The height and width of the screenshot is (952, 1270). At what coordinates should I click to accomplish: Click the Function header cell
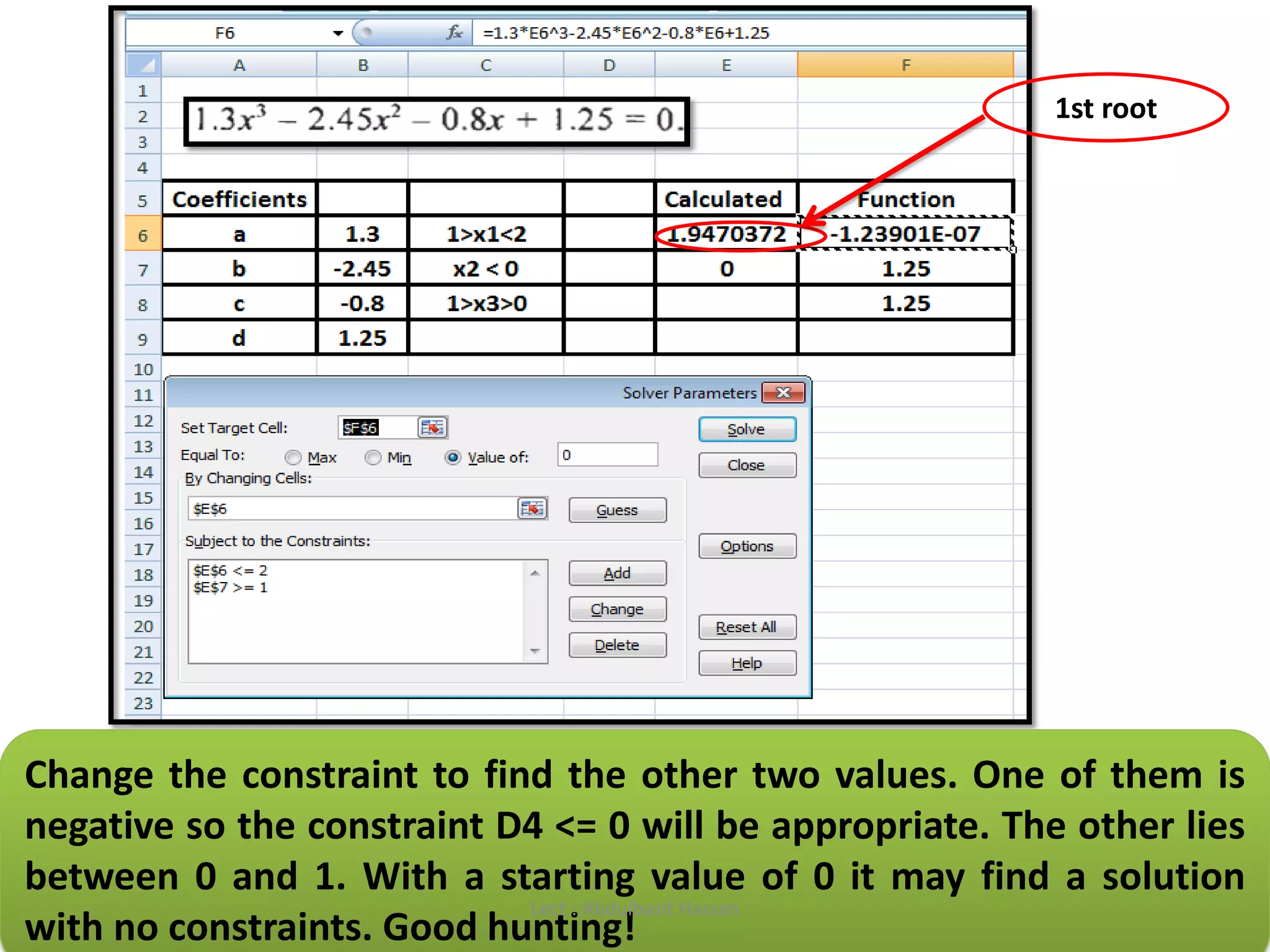pos(905,199)
